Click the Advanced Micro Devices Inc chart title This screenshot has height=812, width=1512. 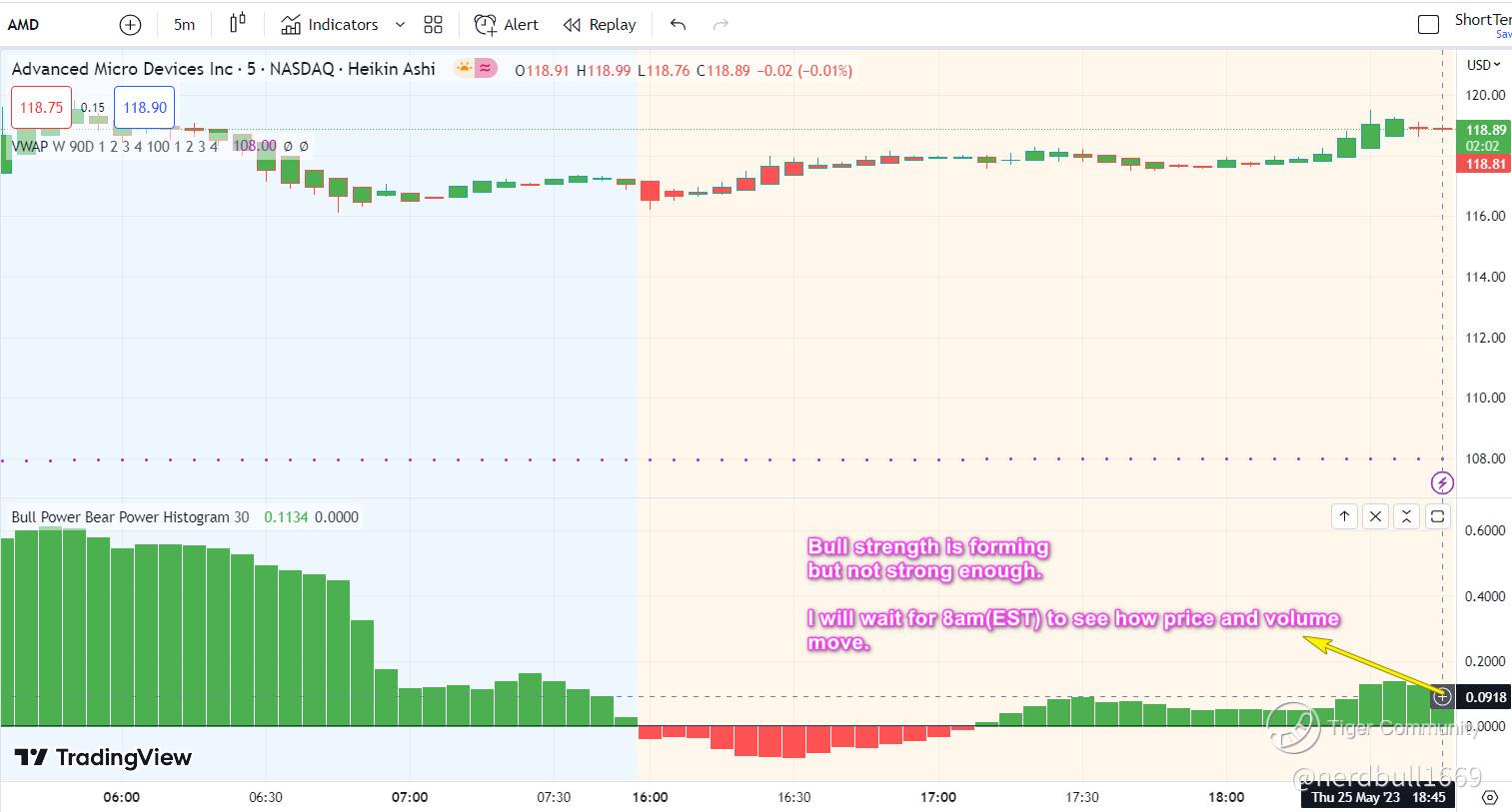pos(223,69)
